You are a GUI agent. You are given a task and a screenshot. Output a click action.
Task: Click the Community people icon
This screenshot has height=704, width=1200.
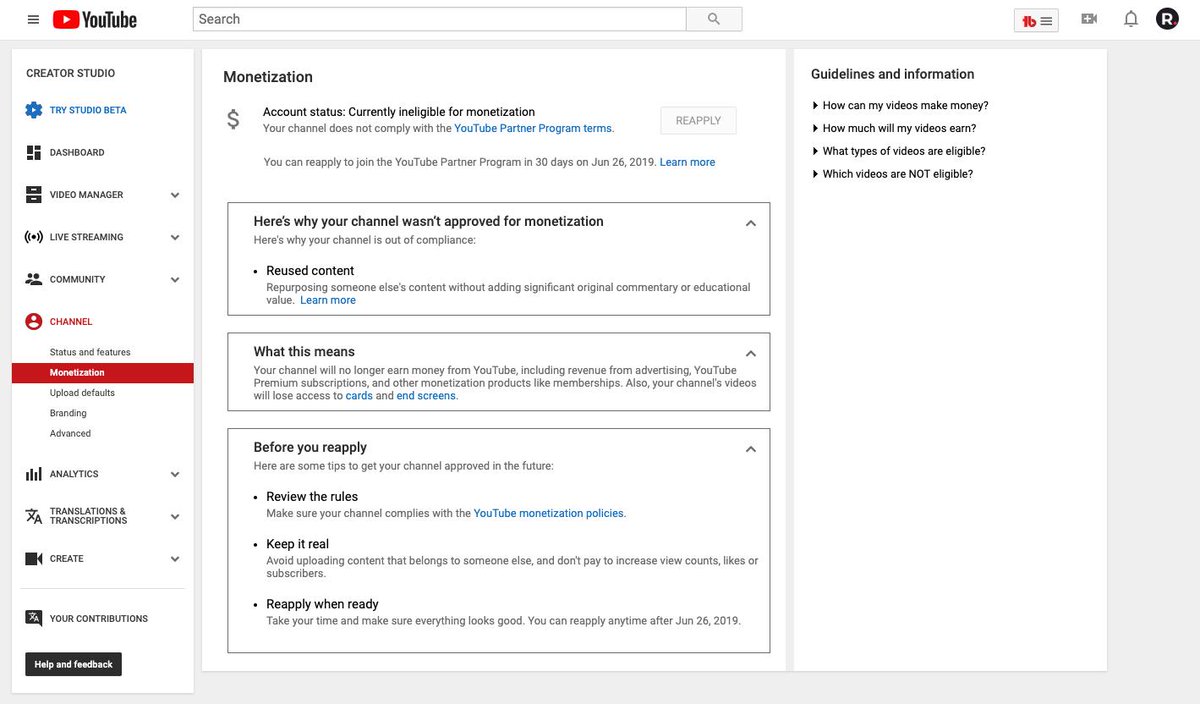(x=34, y=279)
